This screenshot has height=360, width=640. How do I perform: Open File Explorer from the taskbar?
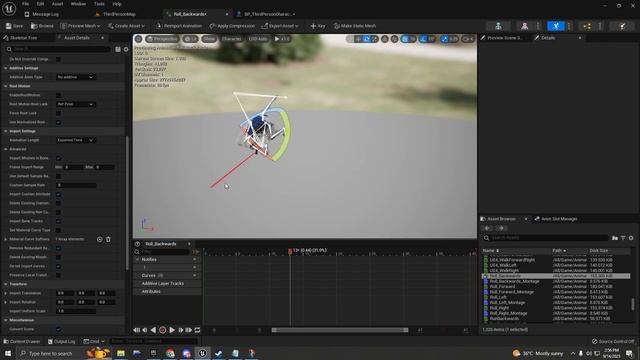tap(121, 353)
